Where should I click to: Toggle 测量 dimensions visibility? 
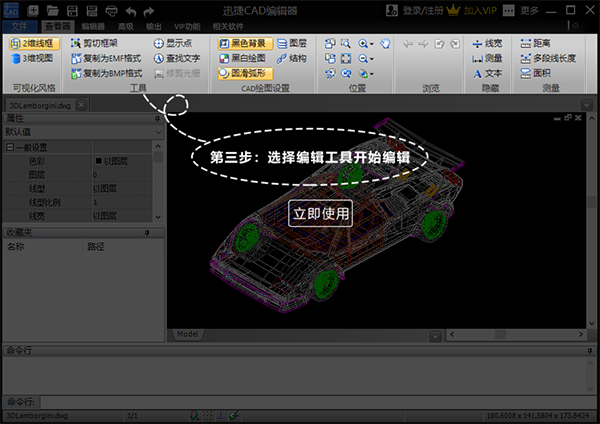coord(487,58)
